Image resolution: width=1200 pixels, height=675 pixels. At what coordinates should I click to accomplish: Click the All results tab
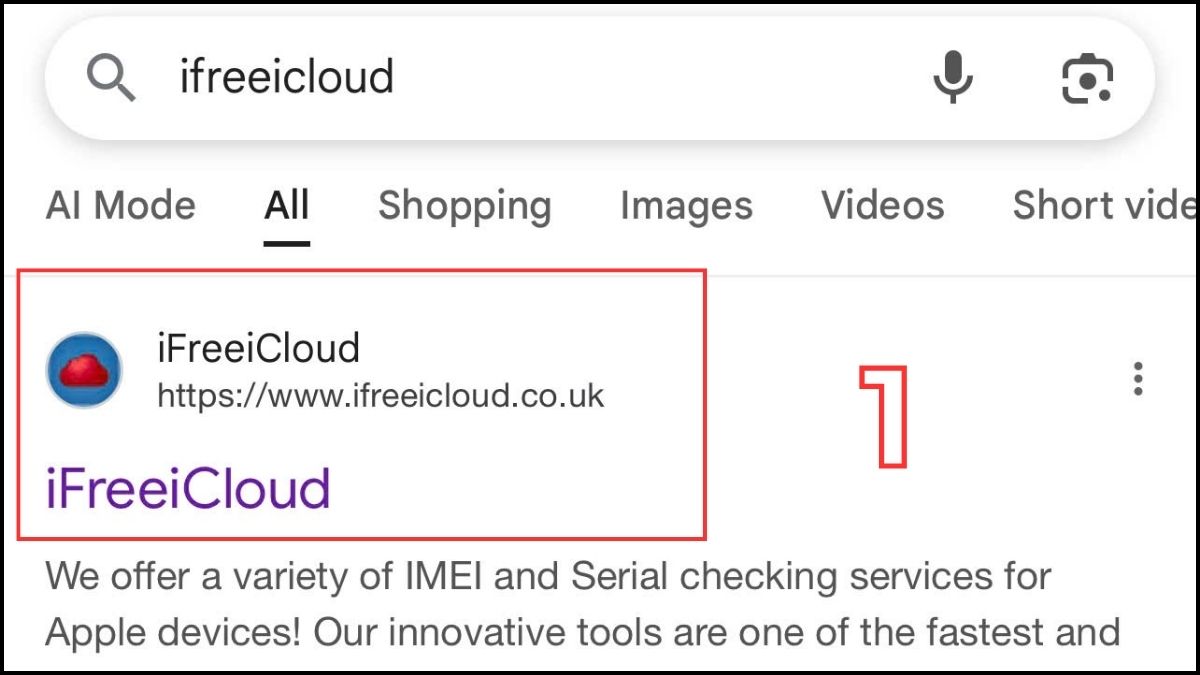tap(286, 206)
